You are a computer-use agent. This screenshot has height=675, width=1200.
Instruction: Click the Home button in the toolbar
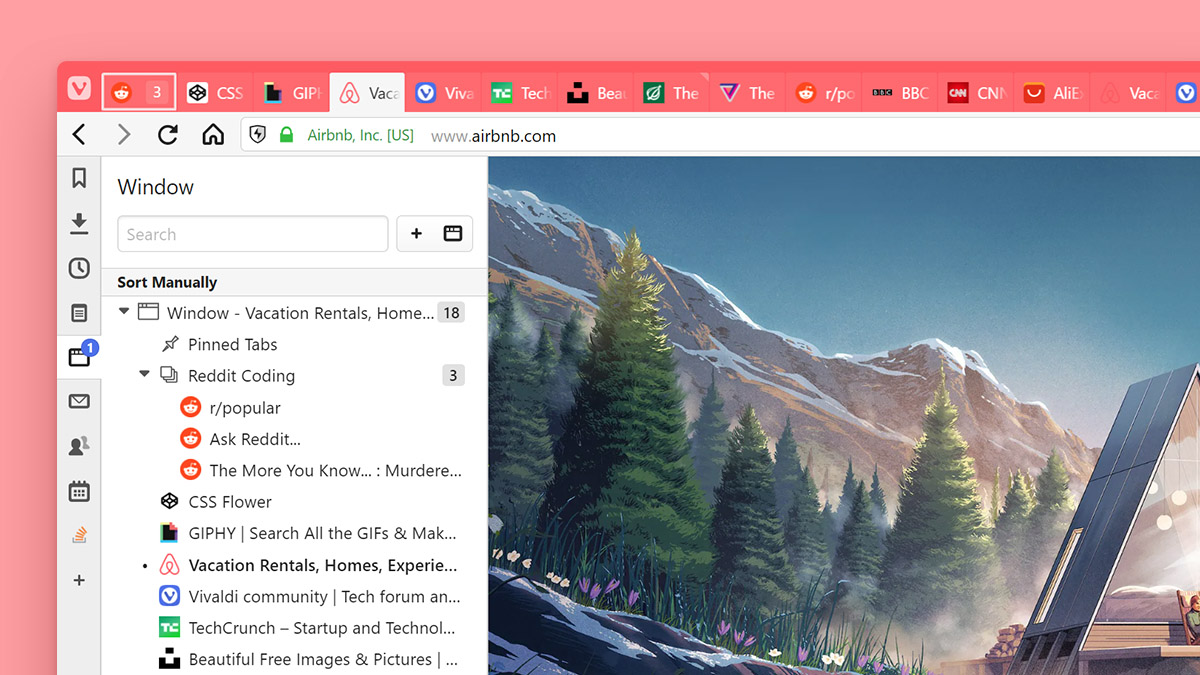click(213, 134)
